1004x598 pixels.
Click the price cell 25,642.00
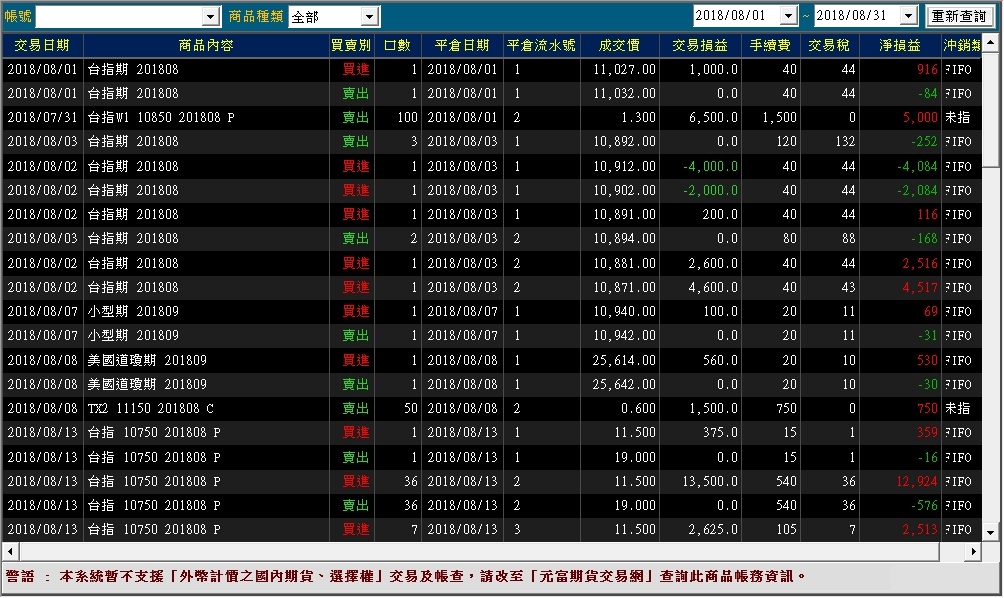click(624, 385)
